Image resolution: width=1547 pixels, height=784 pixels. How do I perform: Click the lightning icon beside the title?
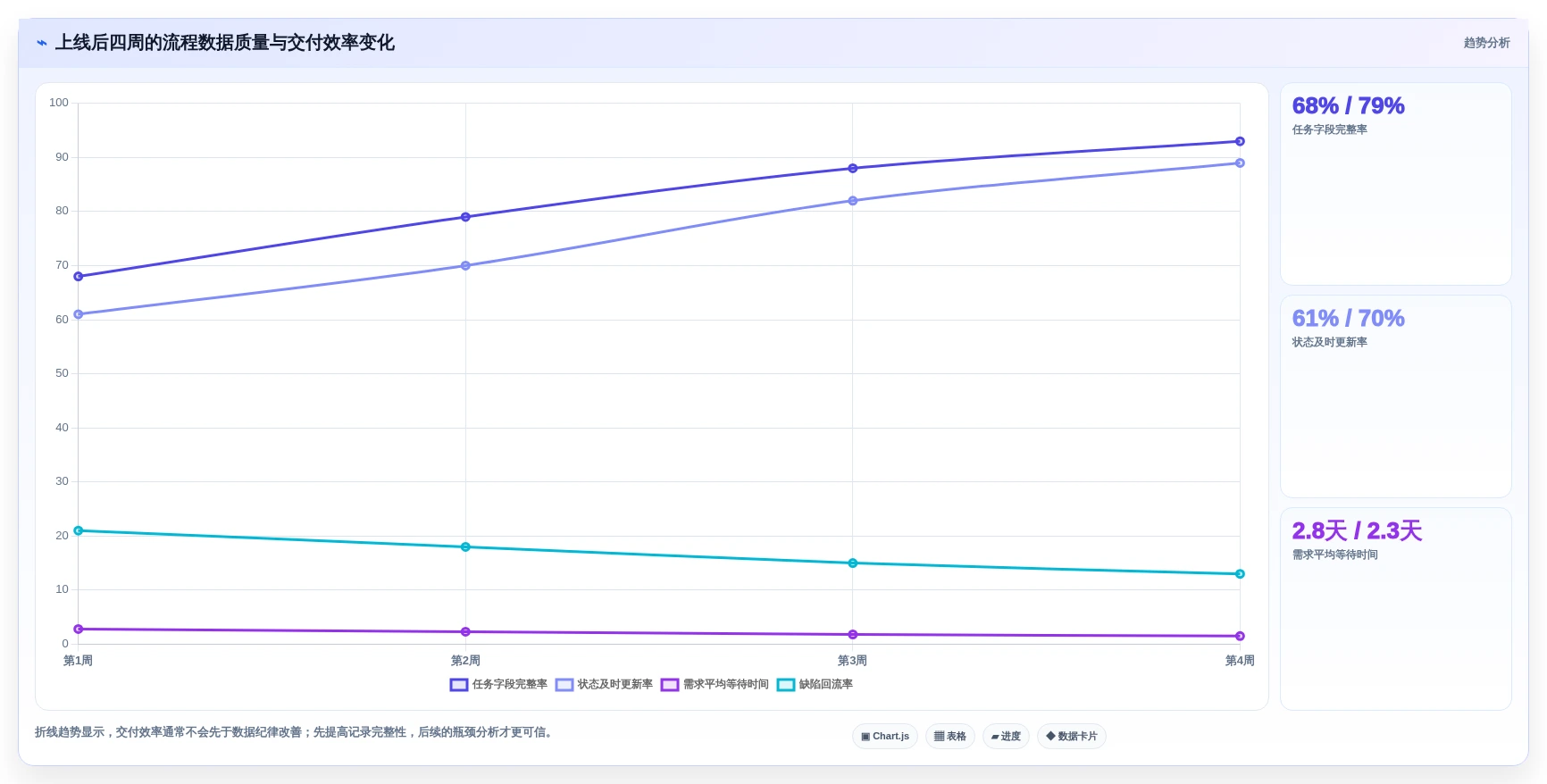point(42,43)
